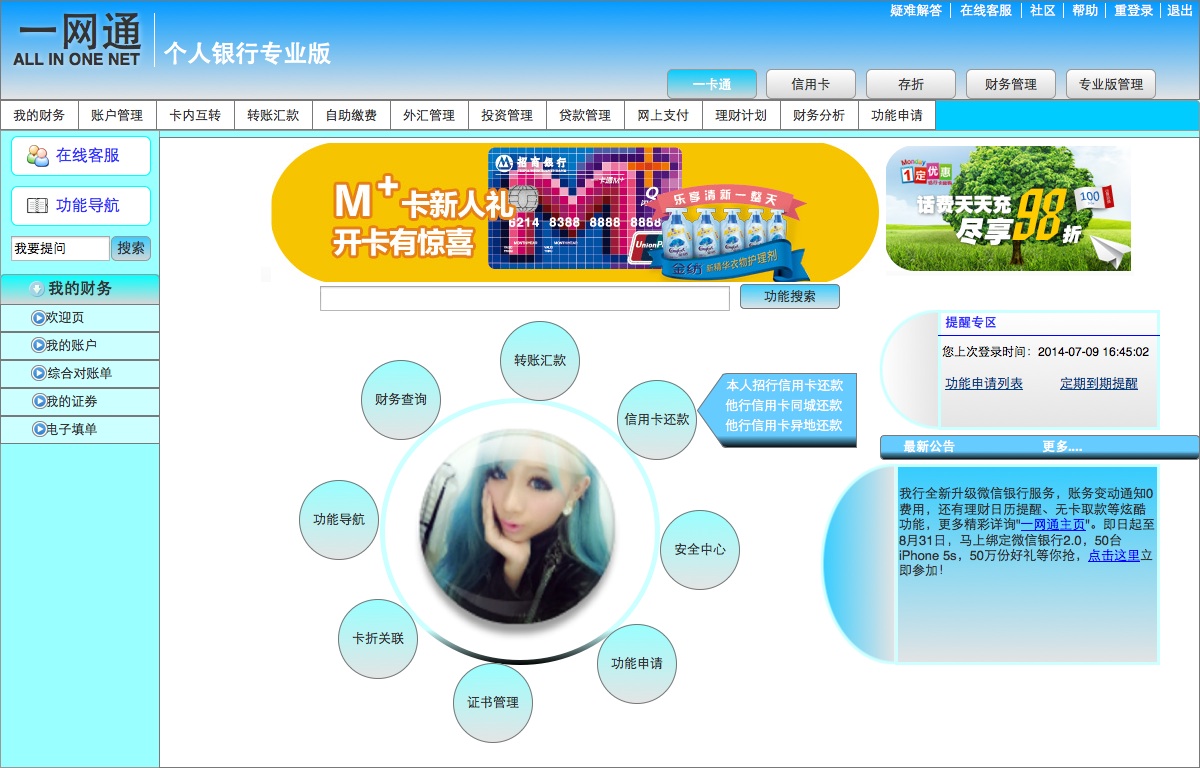The height and width of the screenshot is (768, 1200).
Task: Open the 财务查询 circle
Action: [x=400, y=400]
